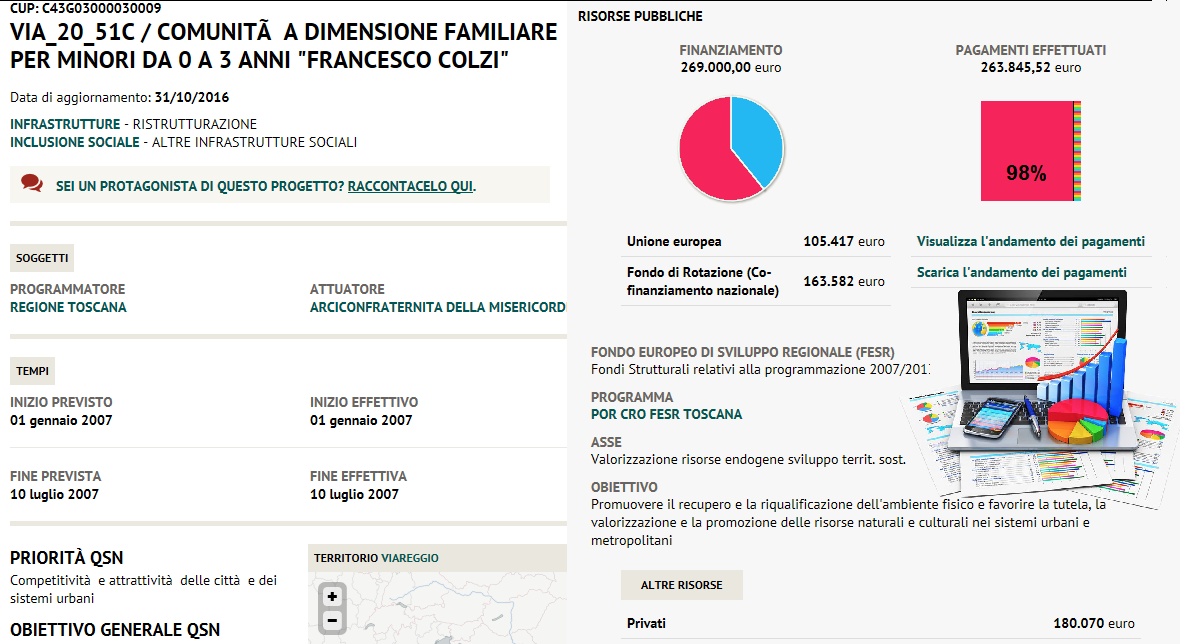
Task: Click the RISORSE PUBBLICHE heading
Action: 640,16
